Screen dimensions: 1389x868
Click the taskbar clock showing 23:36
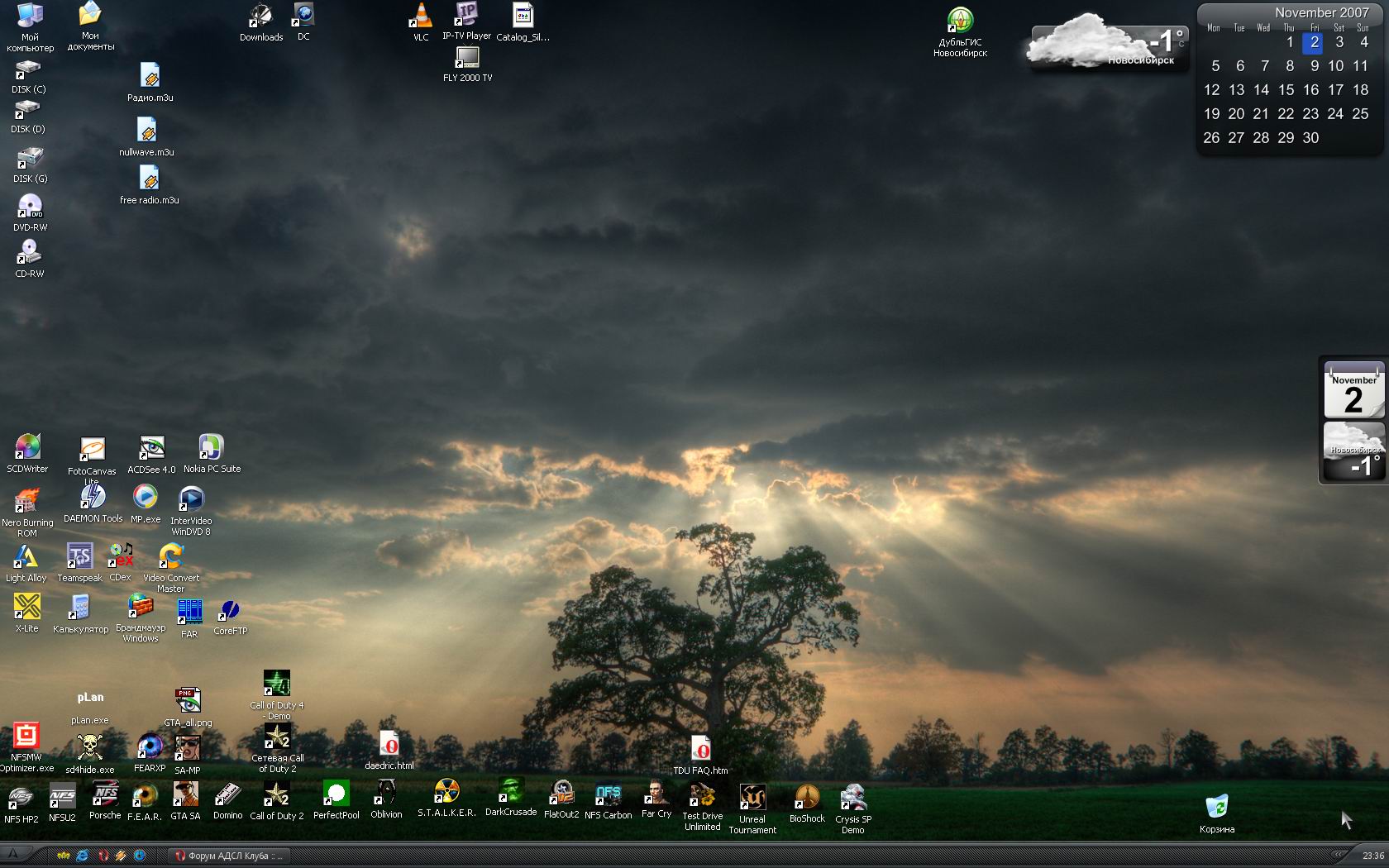coord(1372,856)
